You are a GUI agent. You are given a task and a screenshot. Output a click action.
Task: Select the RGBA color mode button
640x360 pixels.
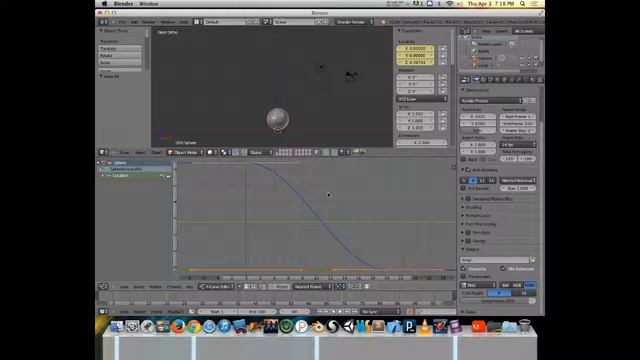[529, 285]
